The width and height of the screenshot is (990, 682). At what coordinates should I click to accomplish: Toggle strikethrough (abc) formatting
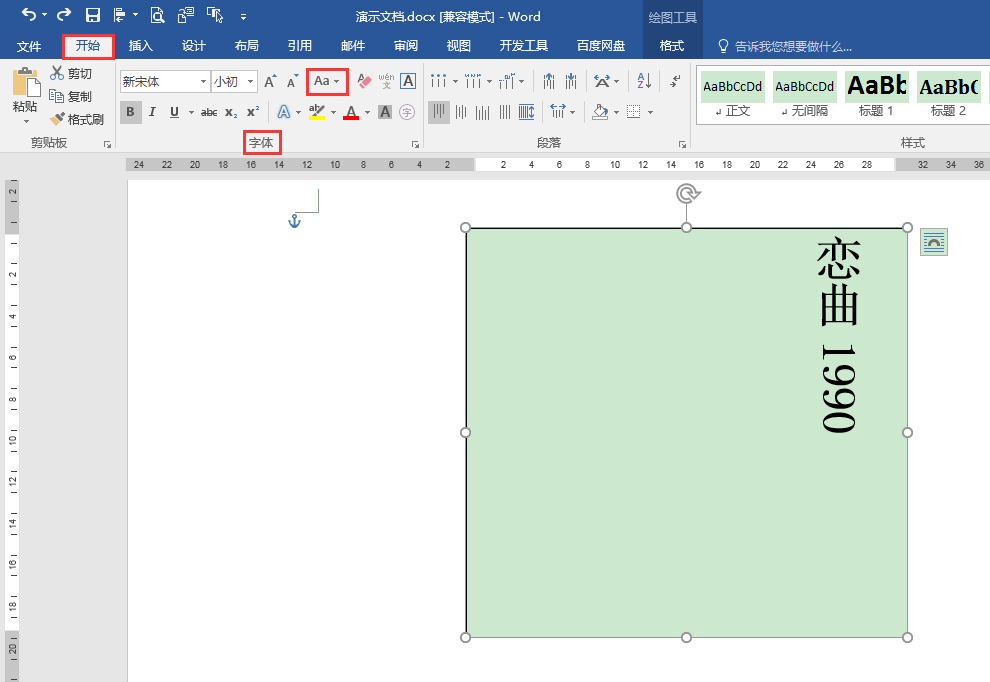click(209, 112)
